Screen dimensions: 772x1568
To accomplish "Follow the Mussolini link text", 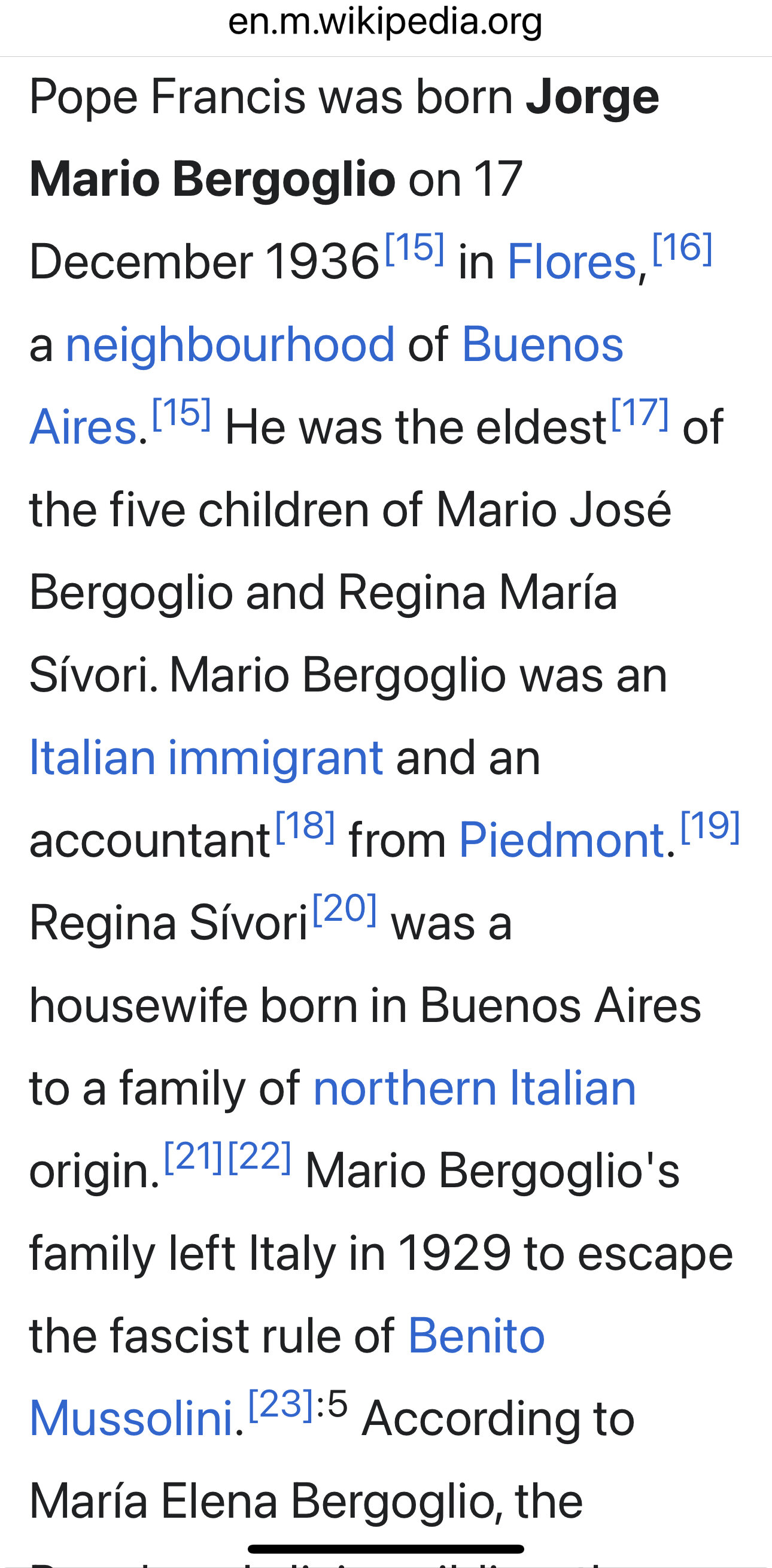I will pyautogui.click(x=132, y=1419).
